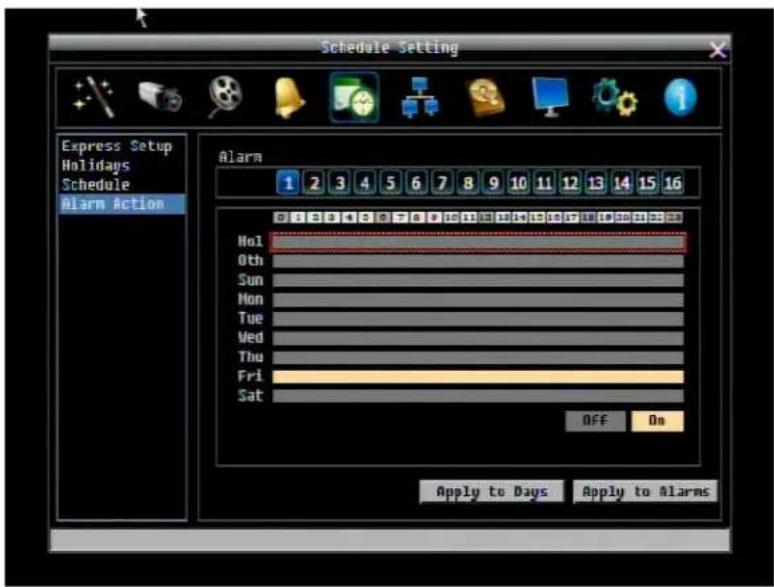The image size is (774, 587).
Task: Select Express Setup in the sidebar
Action: tap(117, 147)
